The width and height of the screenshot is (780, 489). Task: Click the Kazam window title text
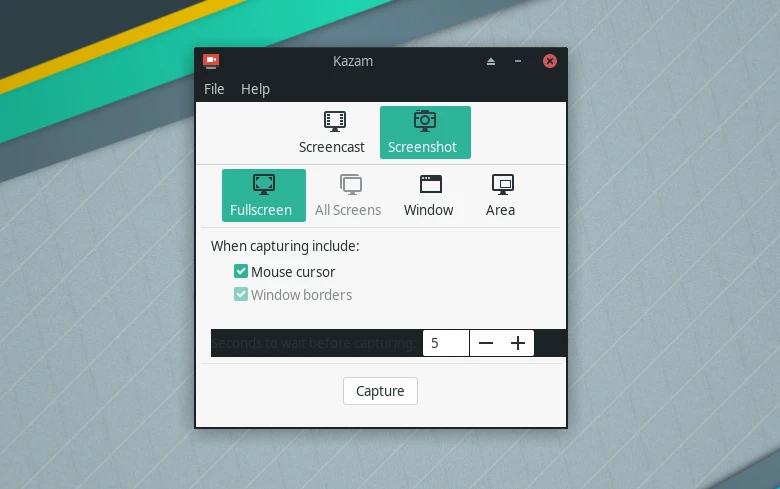coord(353,61)
